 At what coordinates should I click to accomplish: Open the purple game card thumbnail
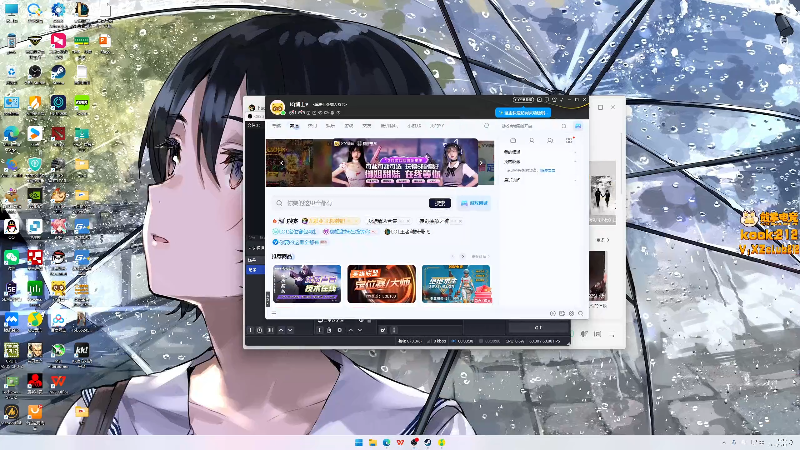click(307, 284)
